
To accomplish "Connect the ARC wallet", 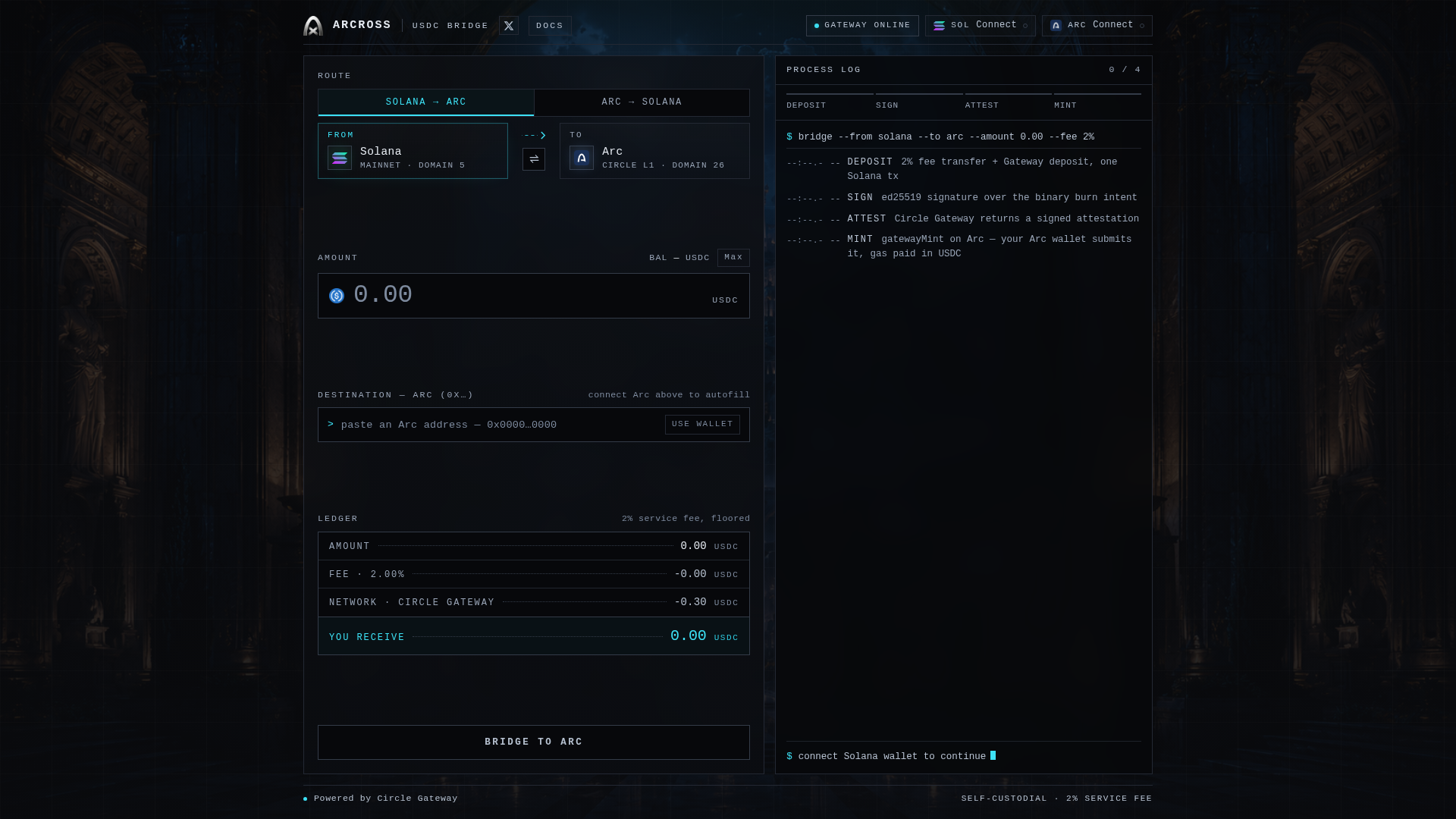I will pyautogui.click(x=1097, y=26).
